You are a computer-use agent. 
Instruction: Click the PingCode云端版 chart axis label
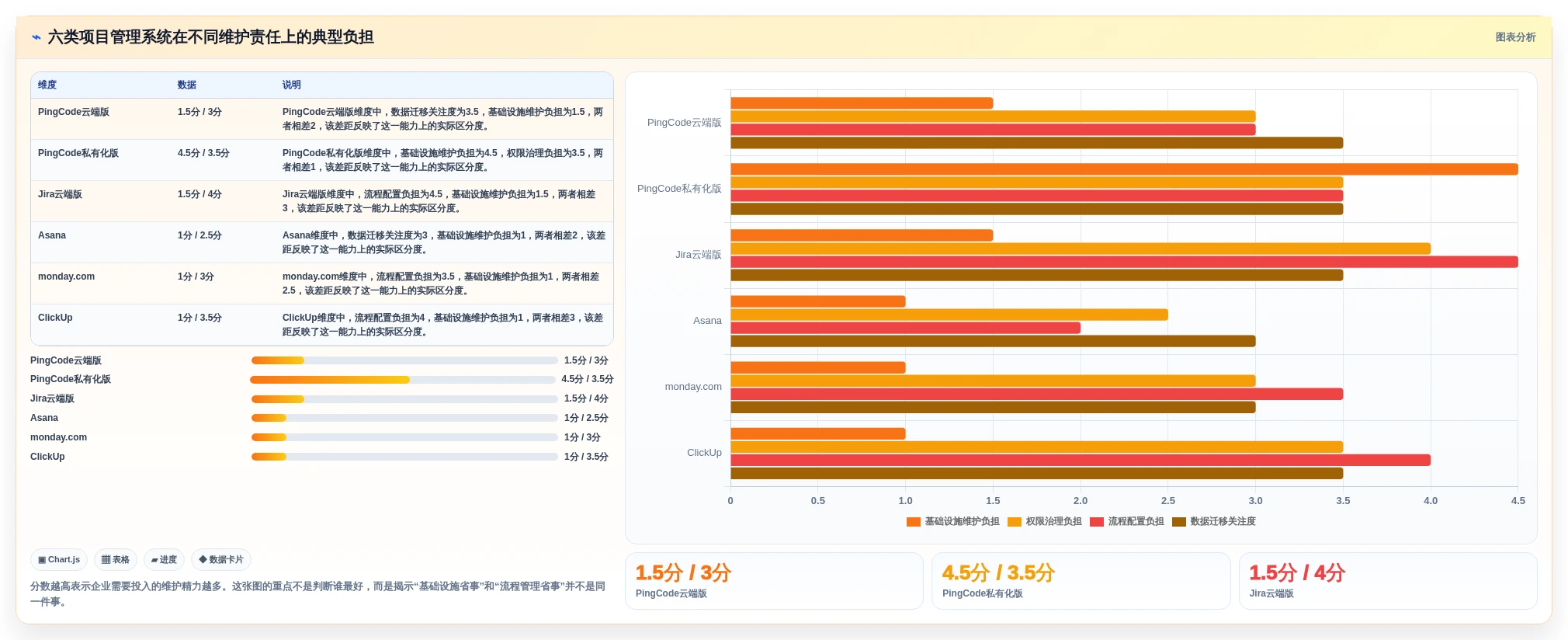(x=684, y=123)
